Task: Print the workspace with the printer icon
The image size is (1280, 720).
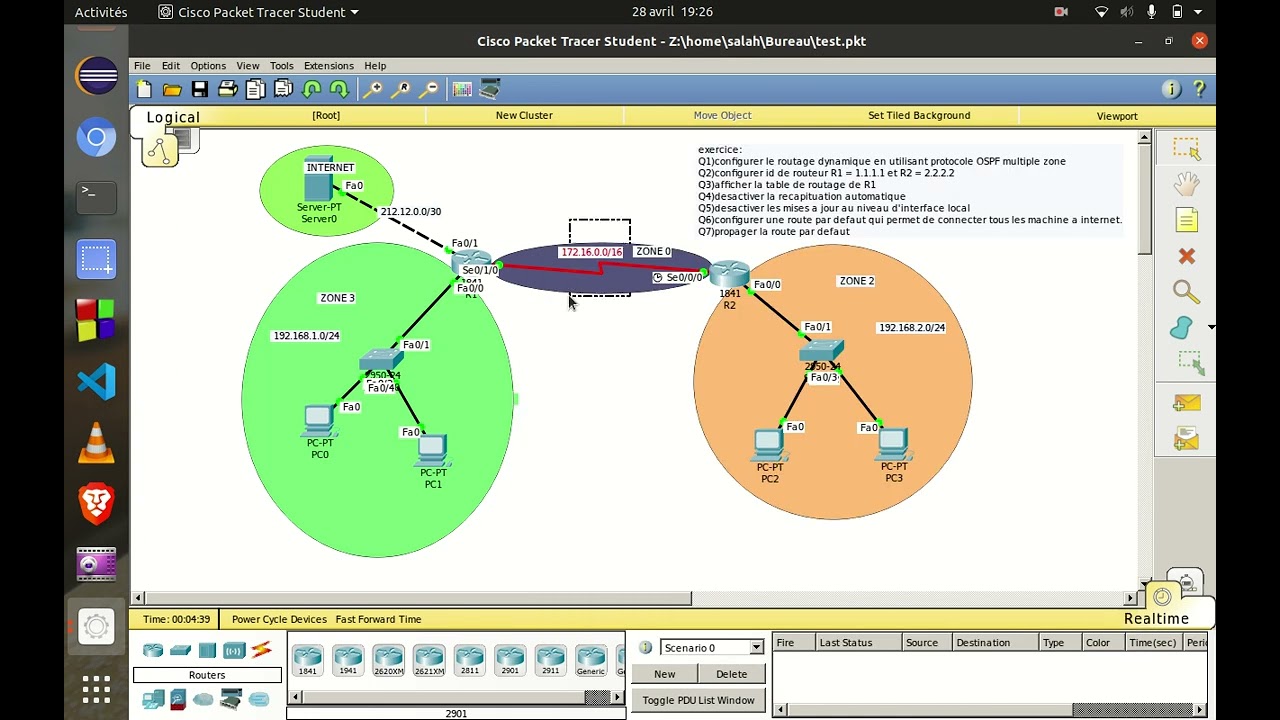Action: [x=228, y=89]
